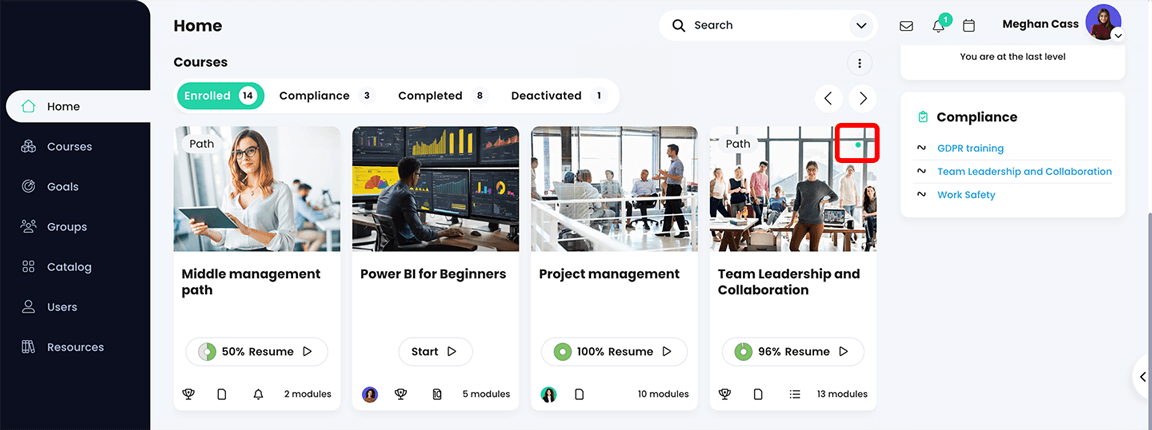Click trophy icon on Team Leadership card
1152x430 pixels.
[x=725, y=394]
